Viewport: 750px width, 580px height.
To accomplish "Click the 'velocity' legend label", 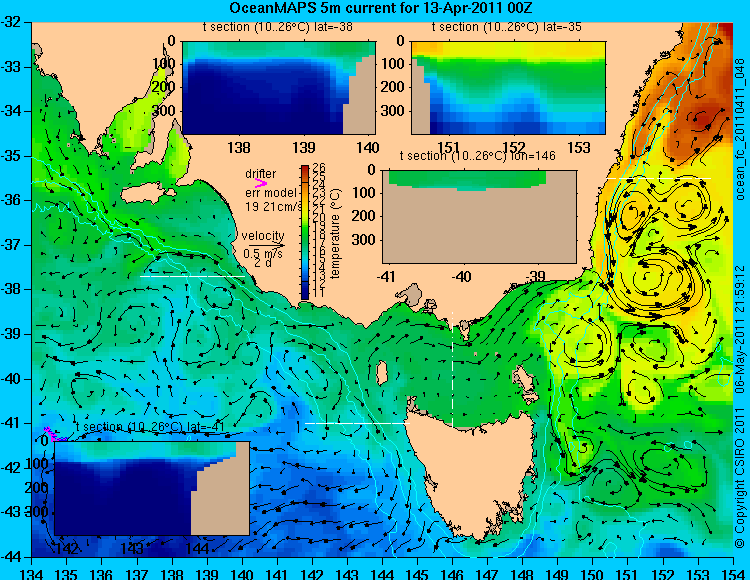I will pos(263,236).
